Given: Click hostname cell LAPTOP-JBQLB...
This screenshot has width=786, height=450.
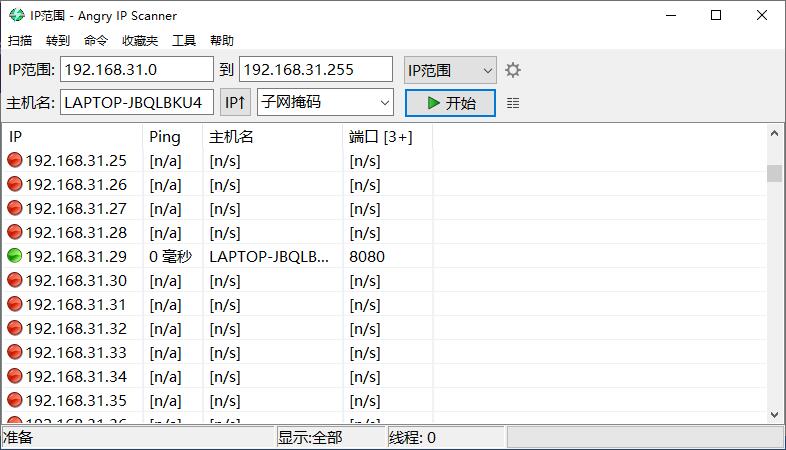Looking at the screenshot, I should coord(269,257).
